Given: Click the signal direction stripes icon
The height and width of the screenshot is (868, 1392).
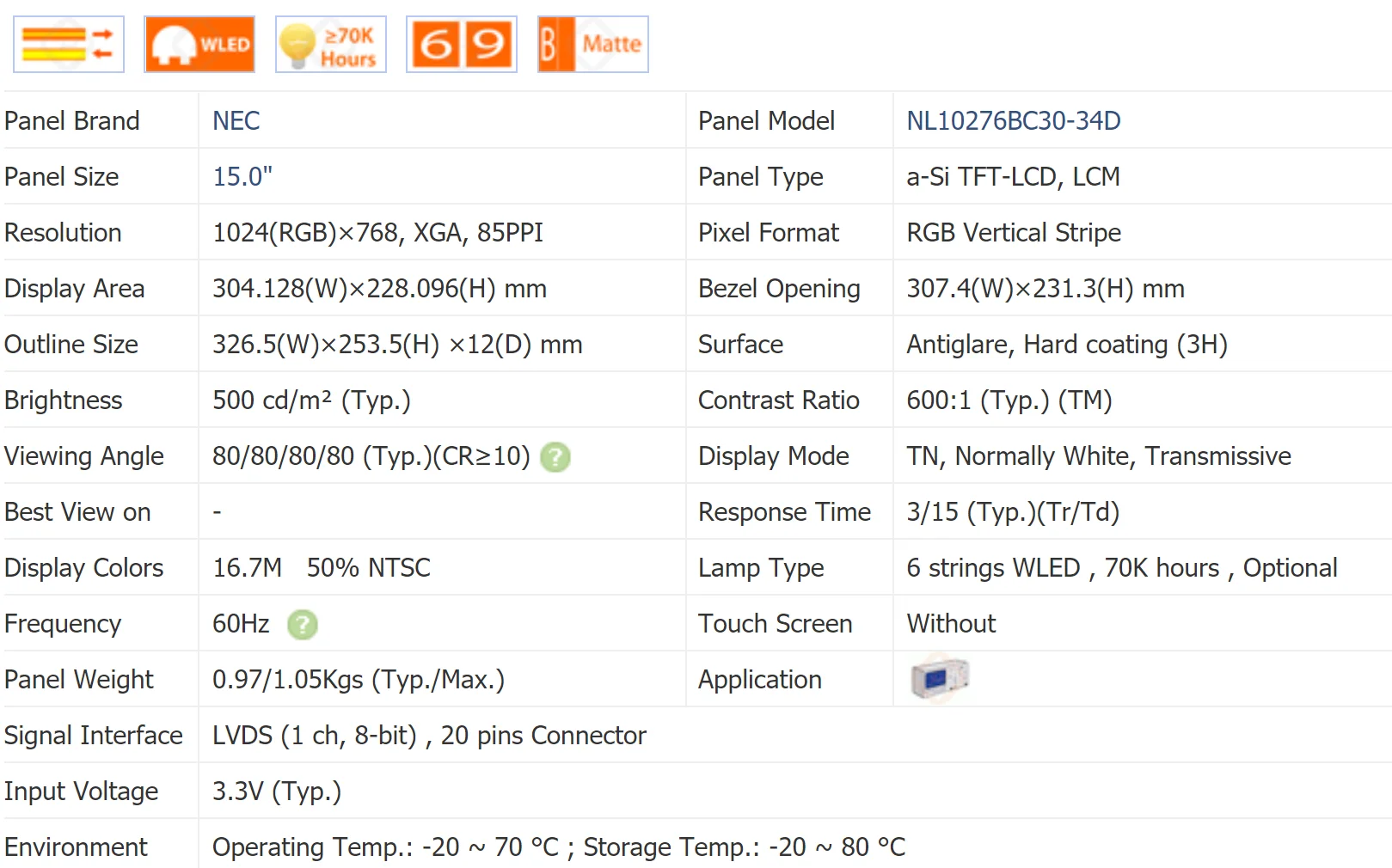Looking at the screenshot, I should point(69,44).
